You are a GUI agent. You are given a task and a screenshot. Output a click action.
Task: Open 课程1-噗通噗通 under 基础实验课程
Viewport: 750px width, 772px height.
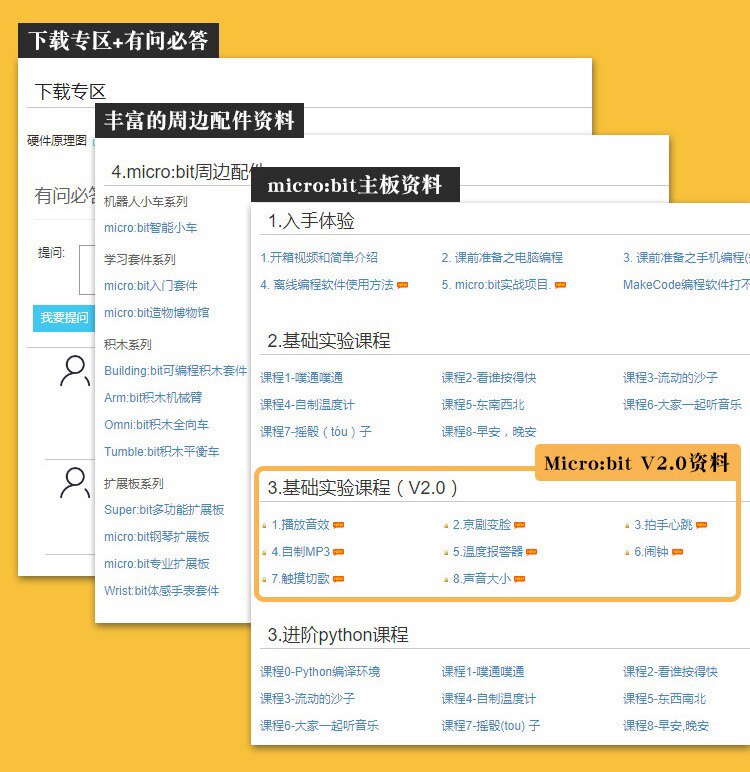301,378
